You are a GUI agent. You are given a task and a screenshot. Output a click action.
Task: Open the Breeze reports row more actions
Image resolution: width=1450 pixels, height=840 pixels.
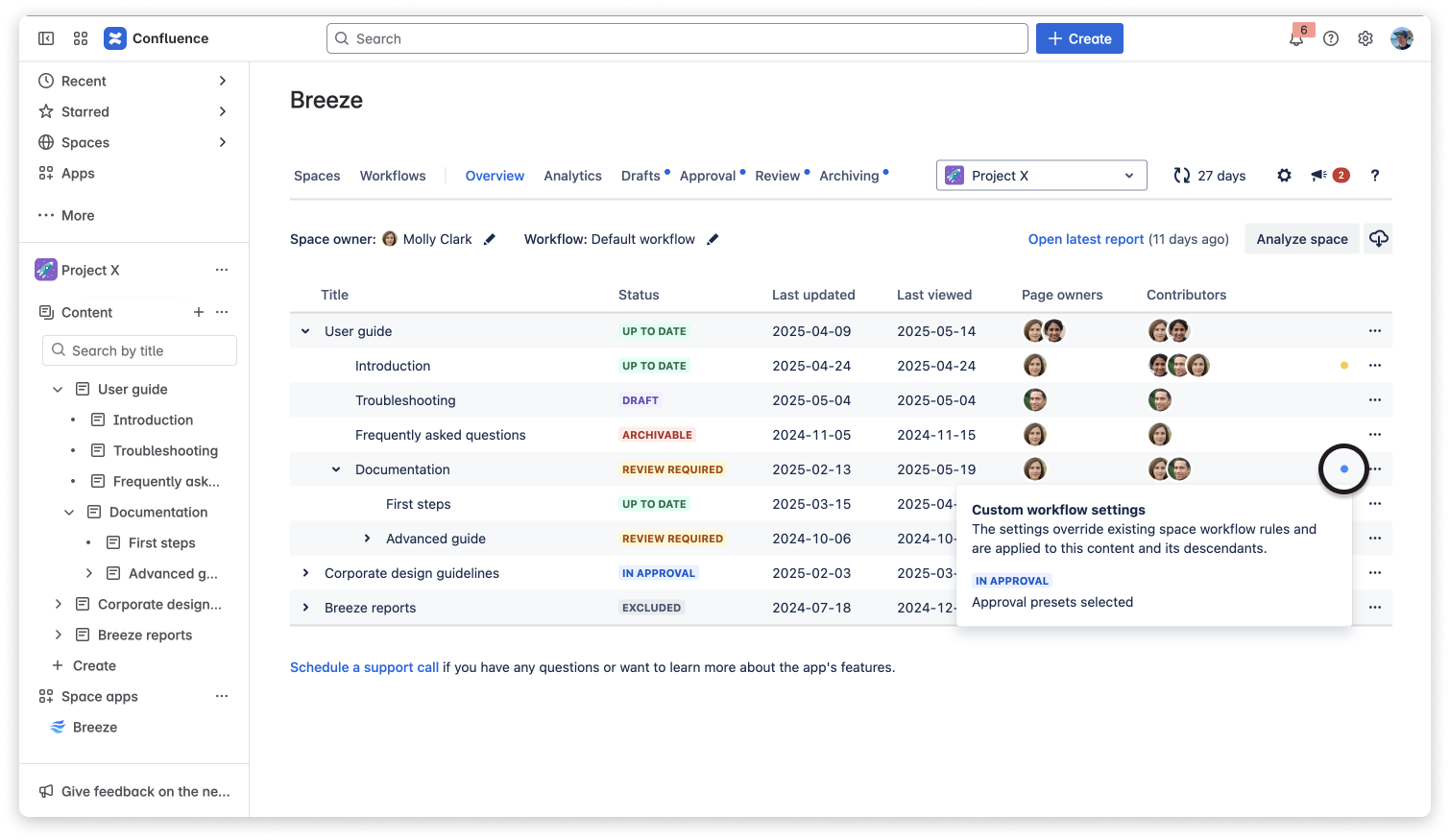coord(1375,608)
